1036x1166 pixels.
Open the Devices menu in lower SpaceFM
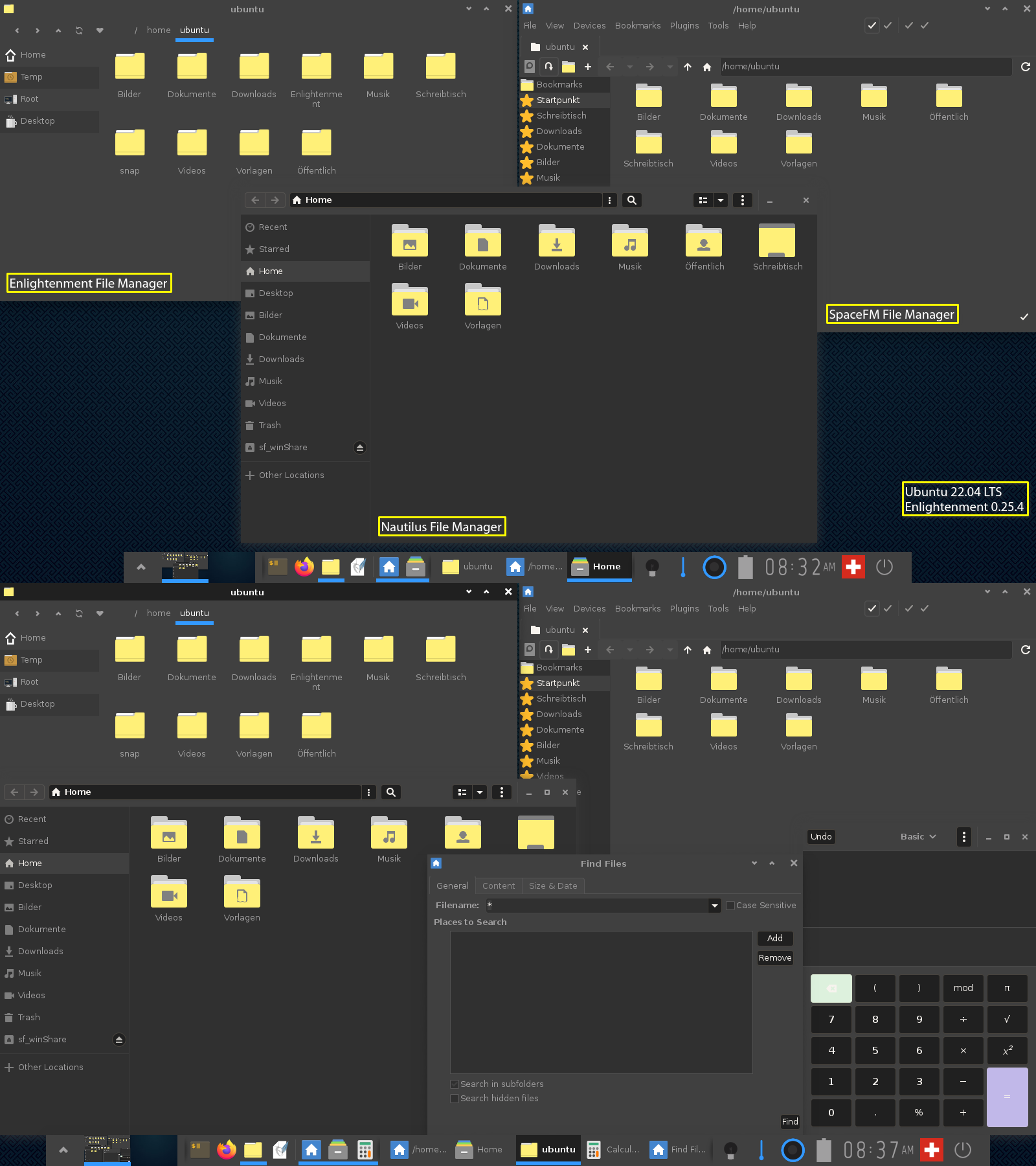590,609
